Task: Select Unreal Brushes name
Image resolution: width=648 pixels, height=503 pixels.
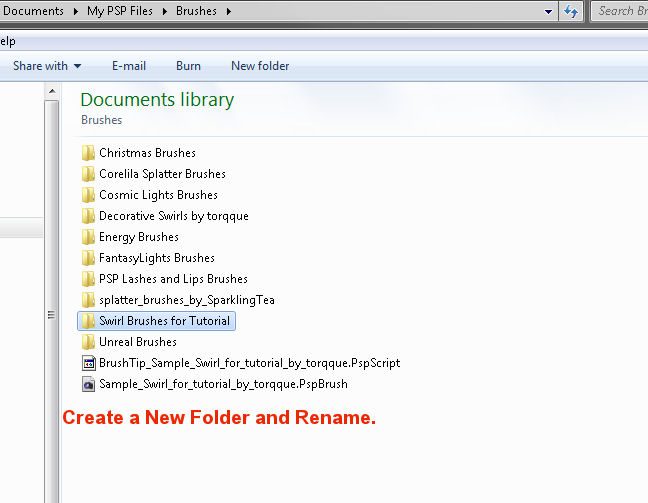Action: pos(138,342)
